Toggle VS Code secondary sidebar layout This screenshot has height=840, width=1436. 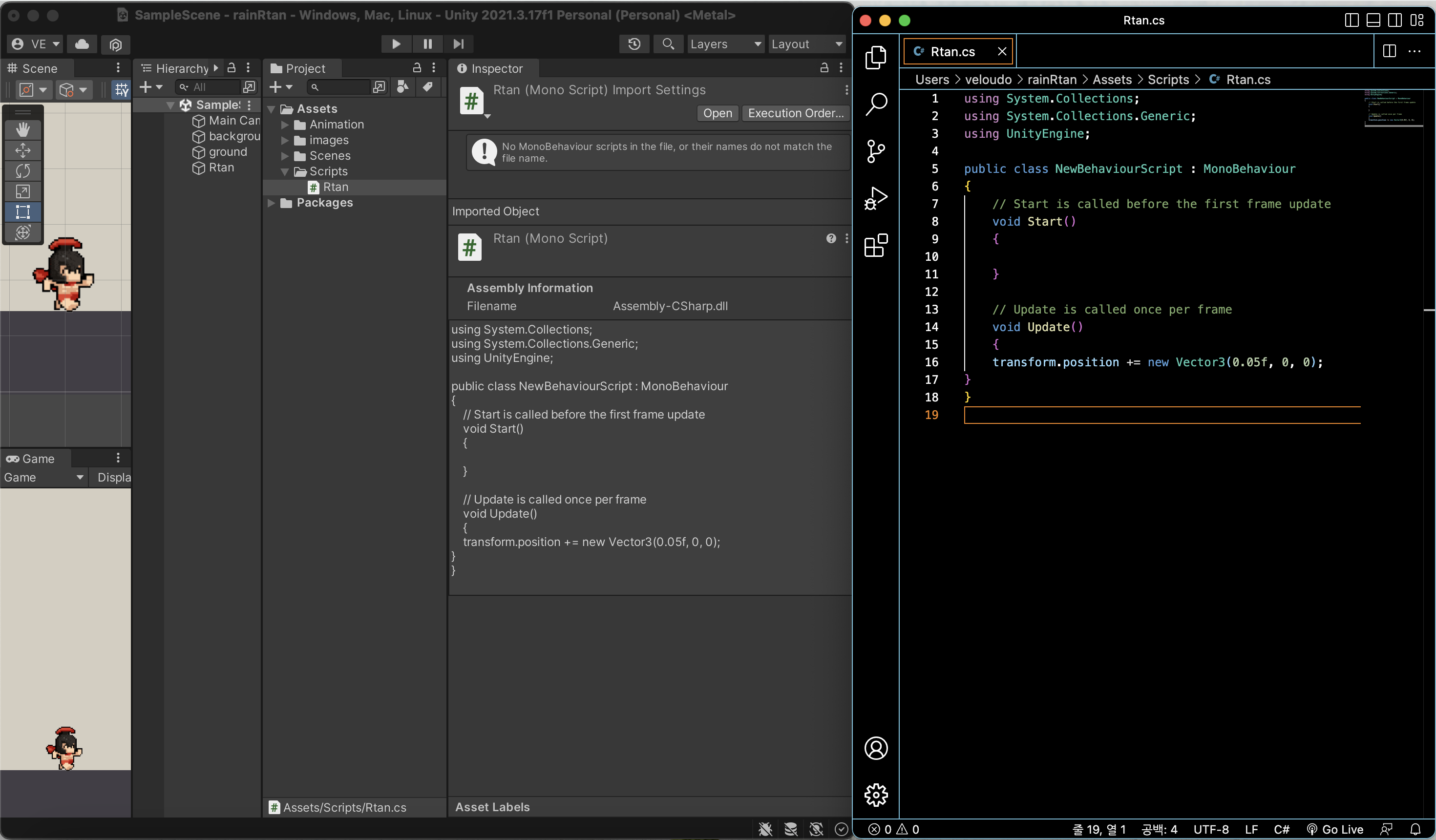[x=1395, y=20]
